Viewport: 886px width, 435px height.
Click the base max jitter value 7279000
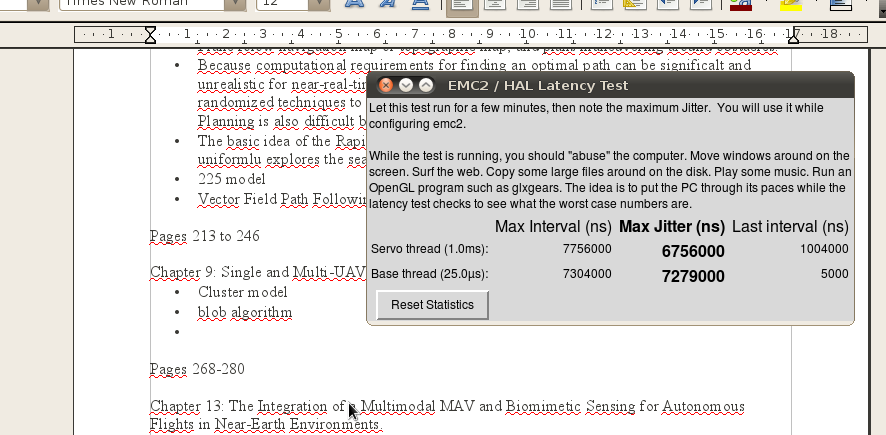(x=693, y=276)
